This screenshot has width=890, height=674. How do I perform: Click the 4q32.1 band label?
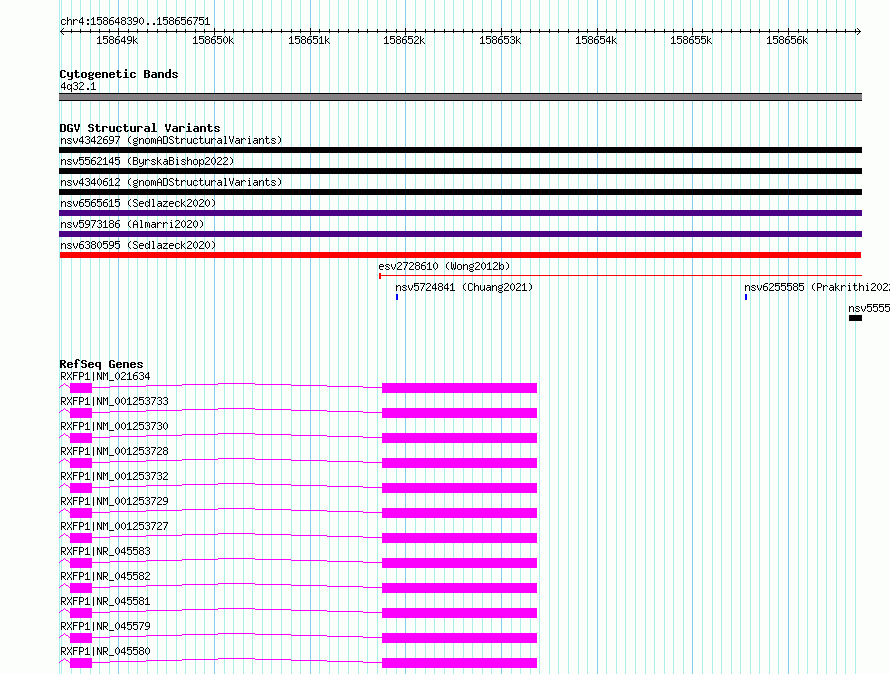78,86
